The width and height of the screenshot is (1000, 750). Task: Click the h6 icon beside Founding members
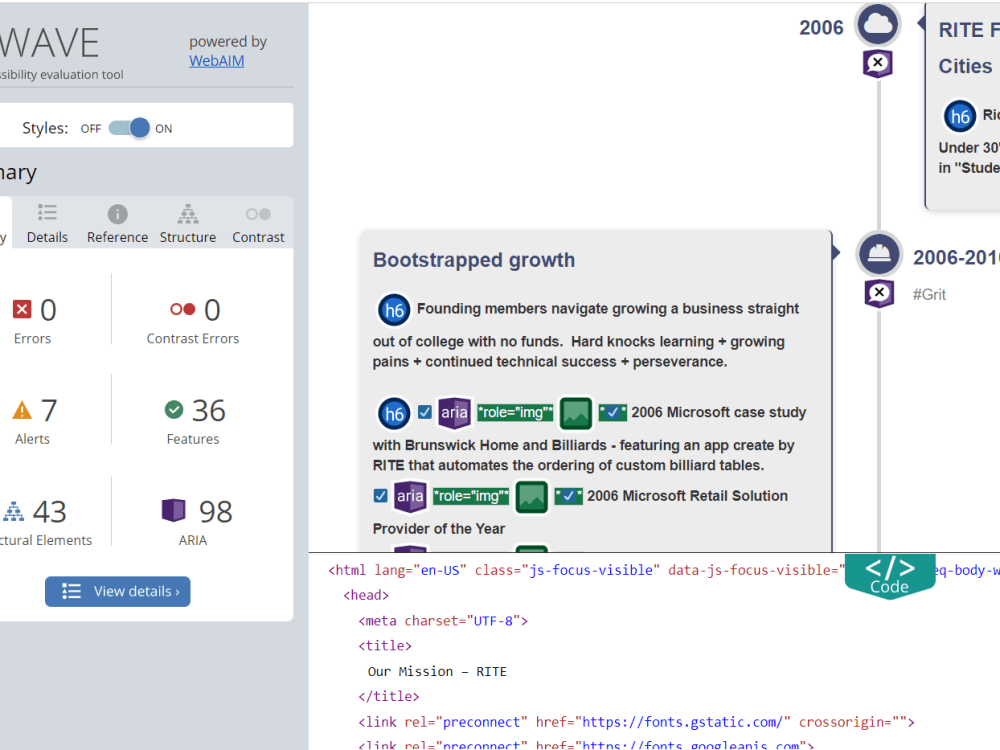tap(393, 309)
